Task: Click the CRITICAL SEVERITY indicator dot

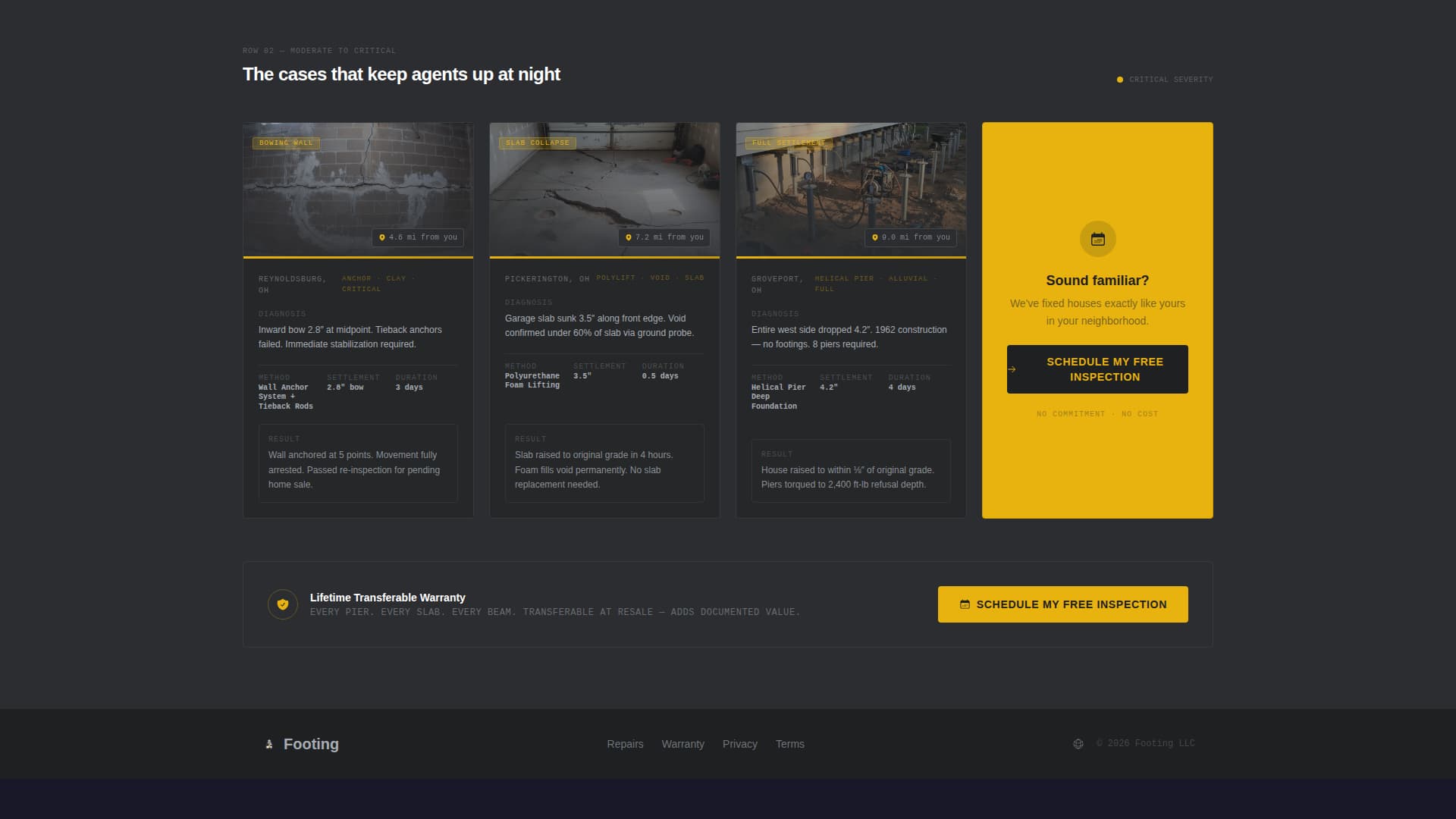Action: point(1119,79)
